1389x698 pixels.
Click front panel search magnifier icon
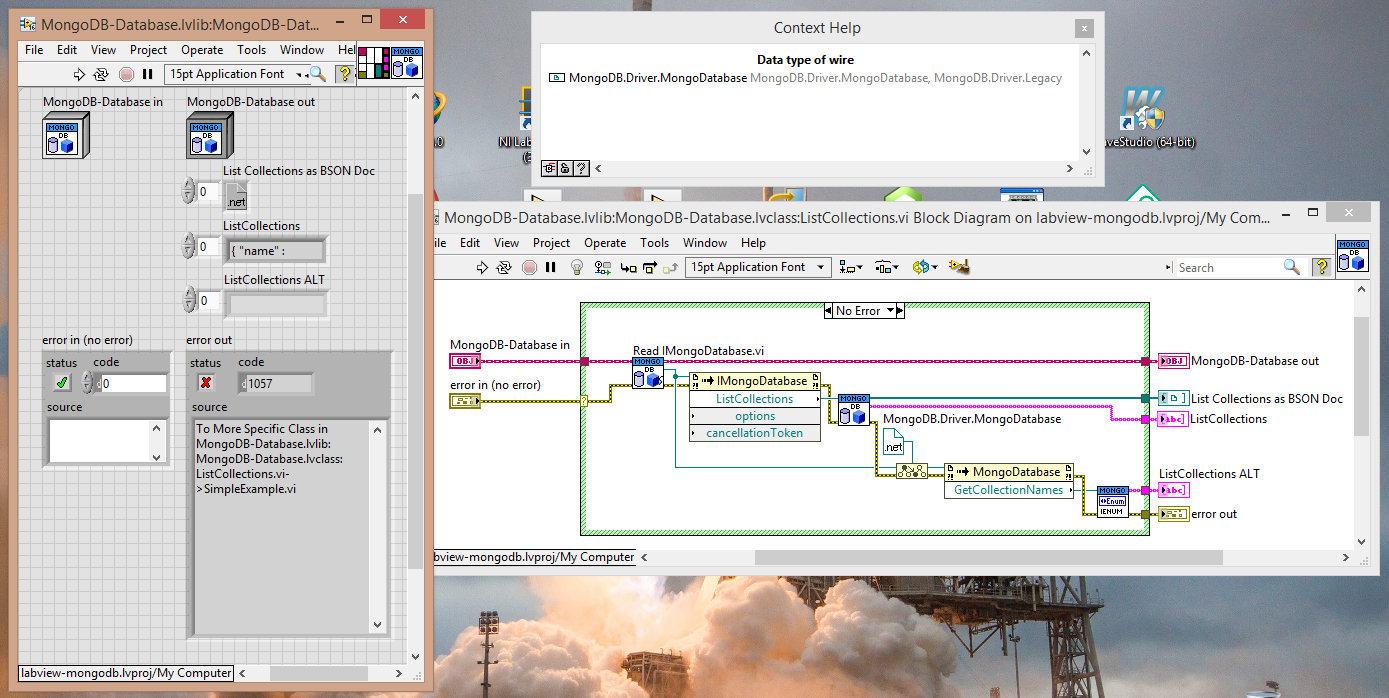coord(318,74)
